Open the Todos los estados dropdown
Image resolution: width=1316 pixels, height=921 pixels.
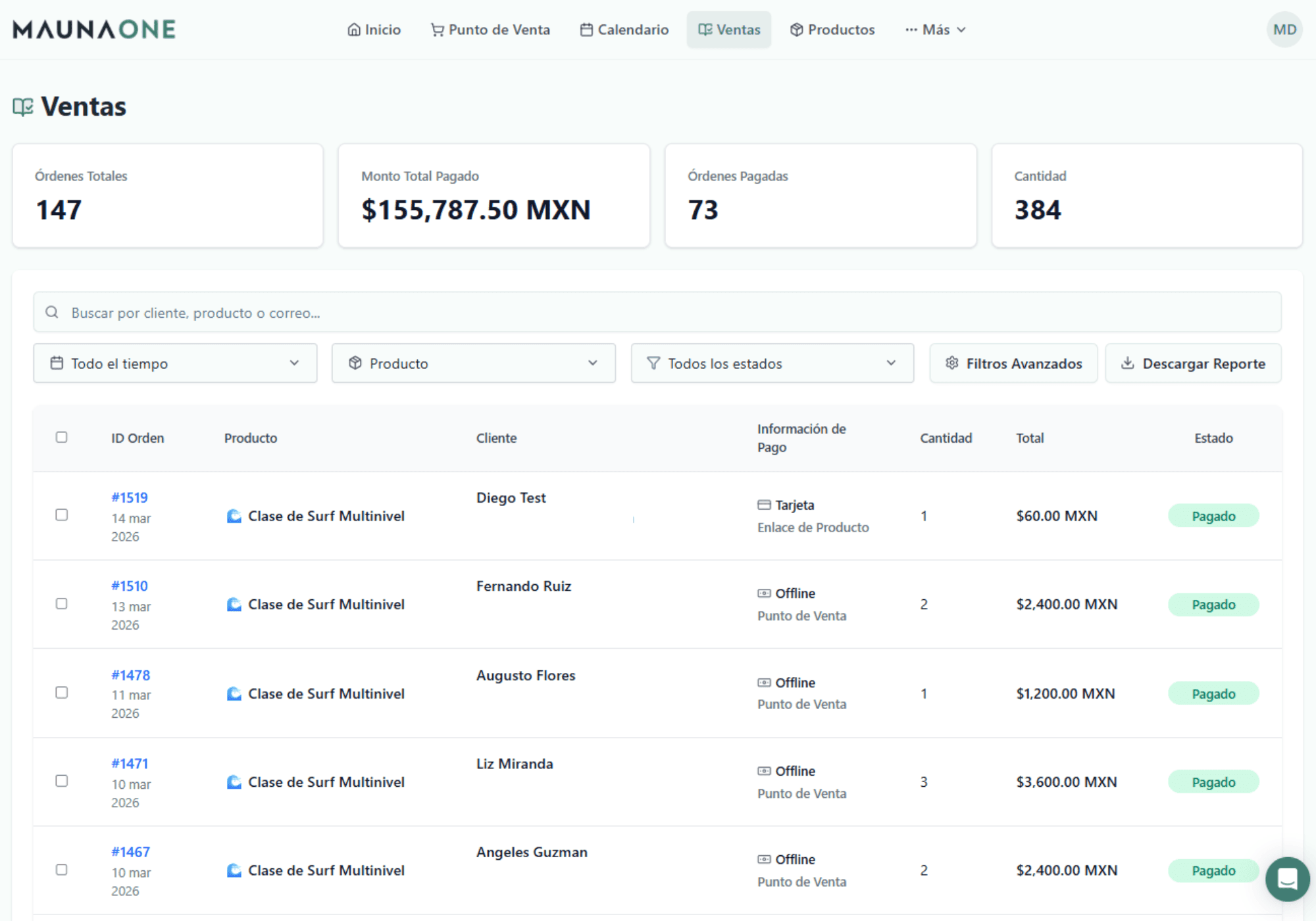pos(772,363)
